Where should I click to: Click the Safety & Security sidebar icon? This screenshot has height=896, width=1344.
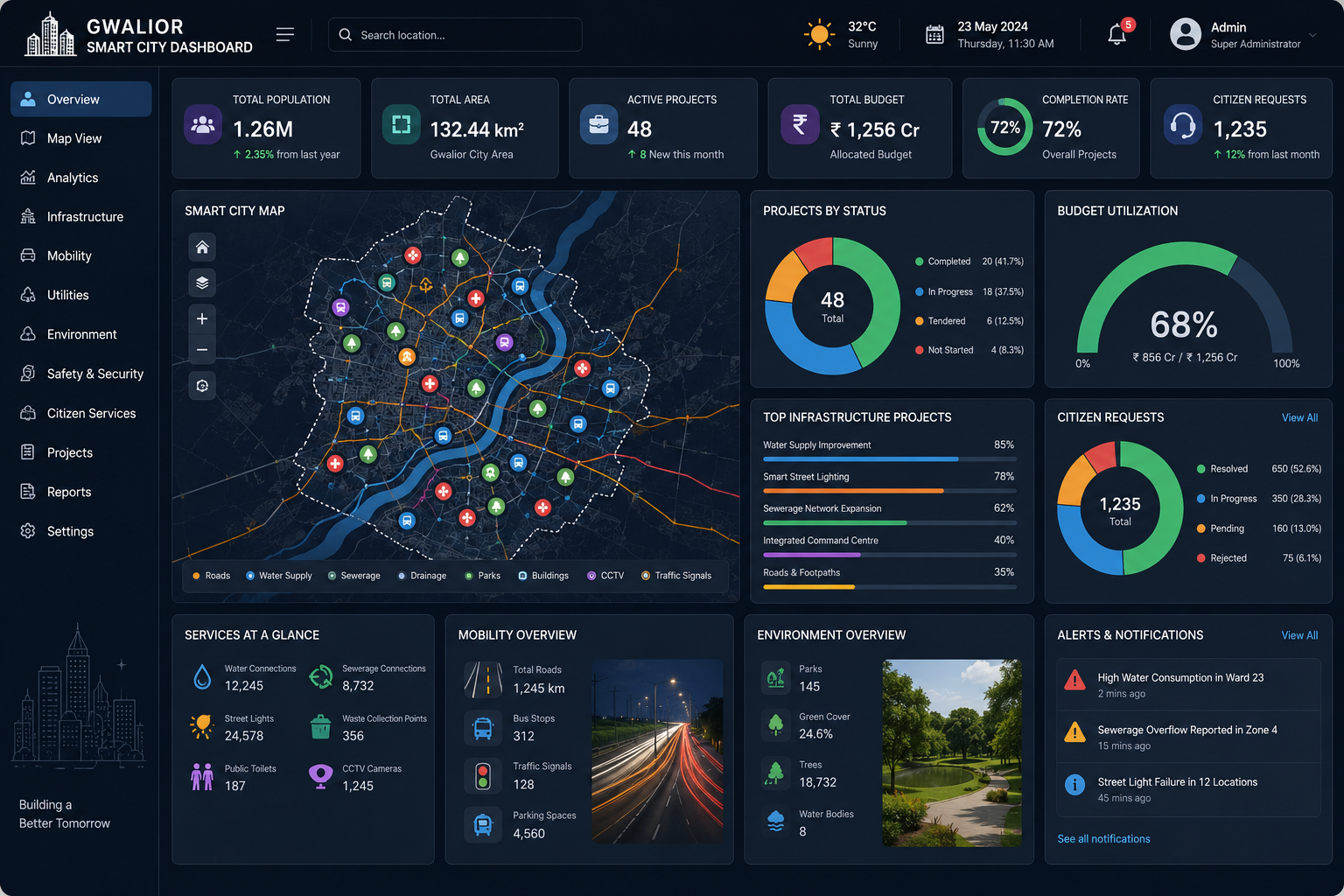(x=28, y=374)
